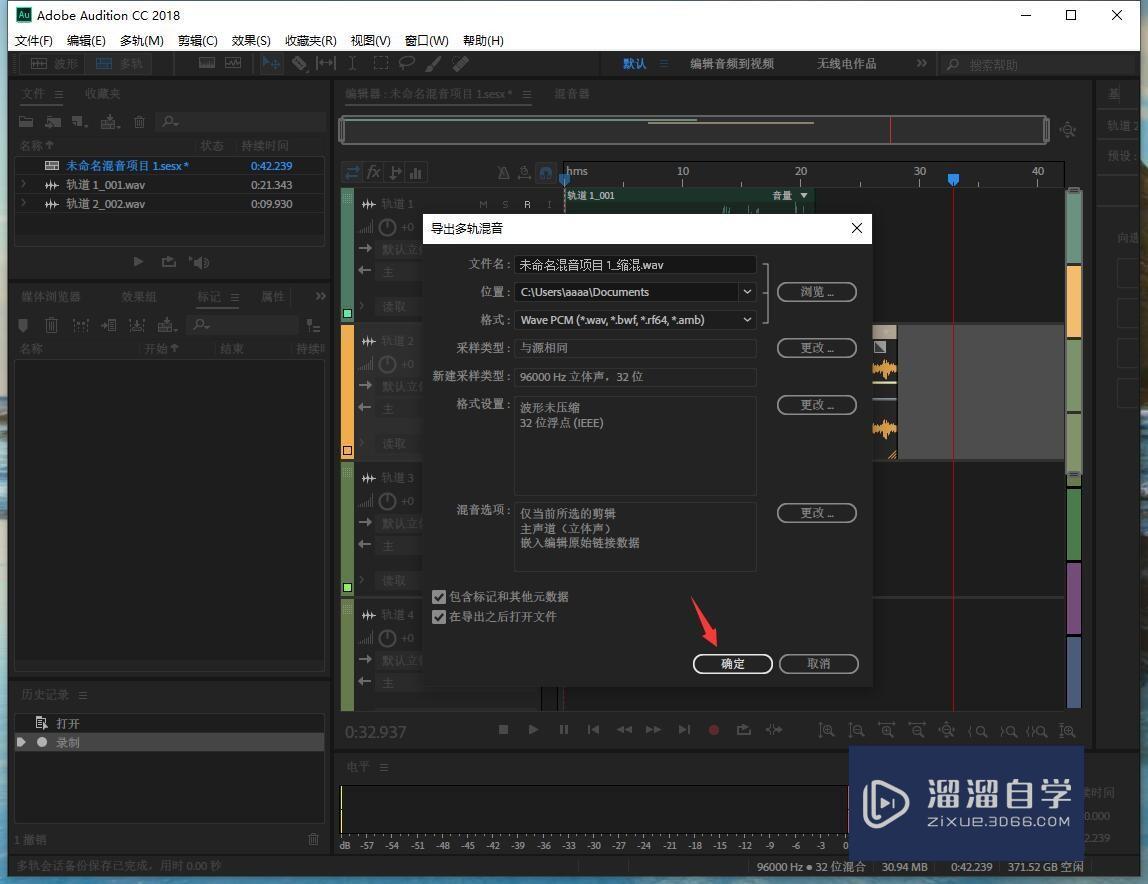Switch to 媒体浏览器 tab
This screenshot has height=884, width=1148.
[51, 297]
